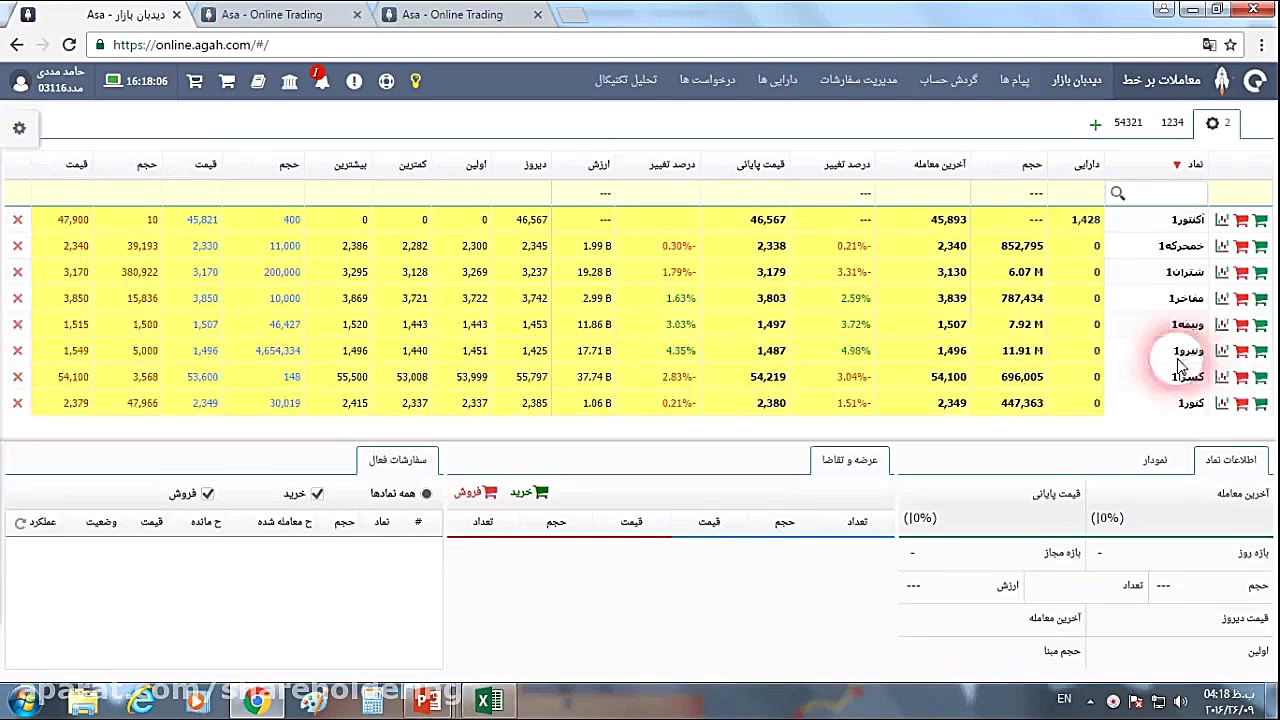Click the bank building icon
The image size is (1280, 720).
[290, 81]
